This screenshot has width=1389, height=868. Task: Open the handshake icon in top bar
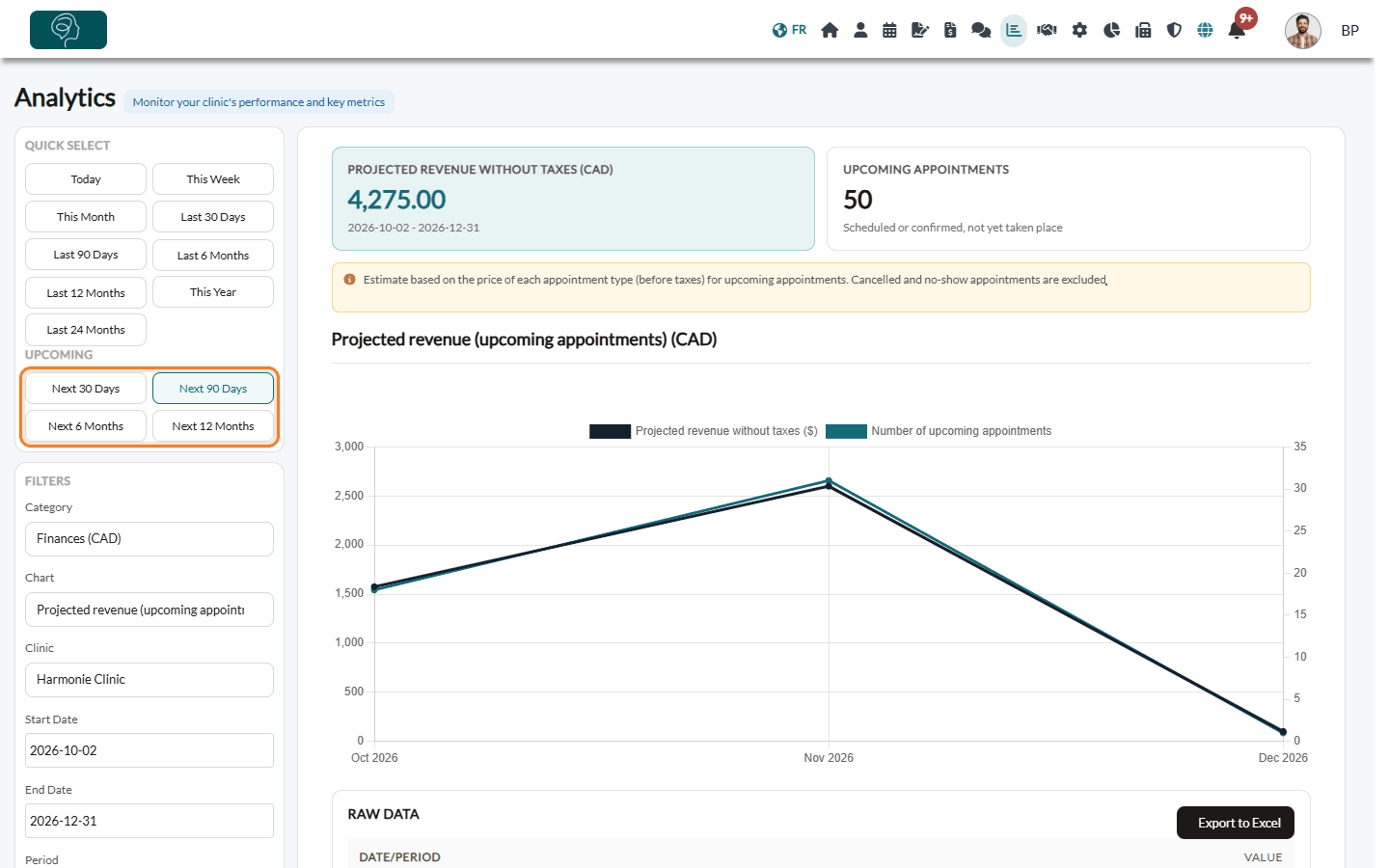(x=1047, y=30)
